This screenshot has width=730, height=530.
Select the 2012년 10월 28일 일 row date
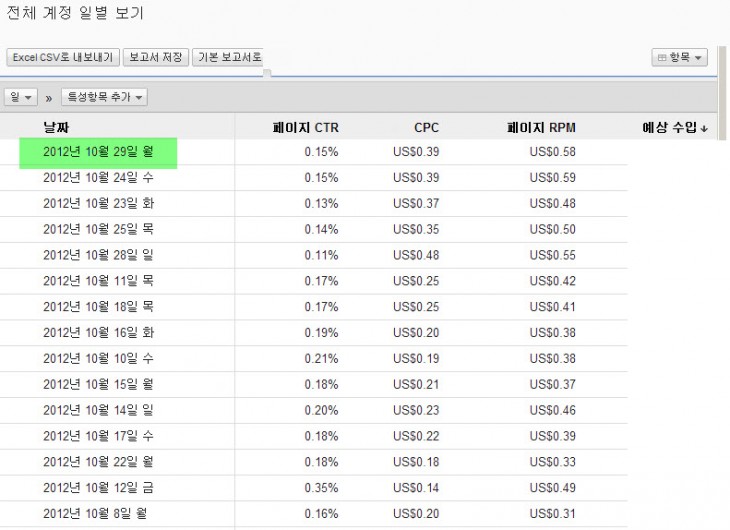tap(98, 255)
